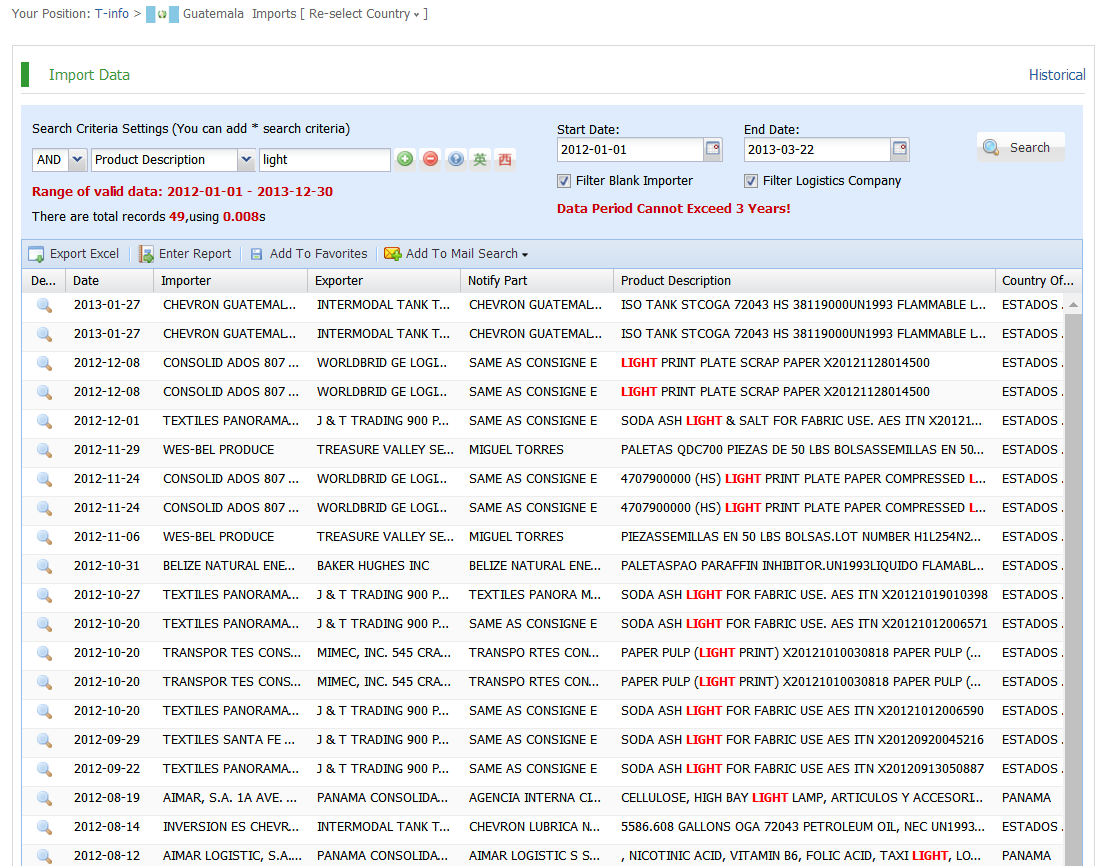Viewport: 1101px width, 866px height.
Task: Toggle the Filter Logistics Company checkbox
Action: 751,181
